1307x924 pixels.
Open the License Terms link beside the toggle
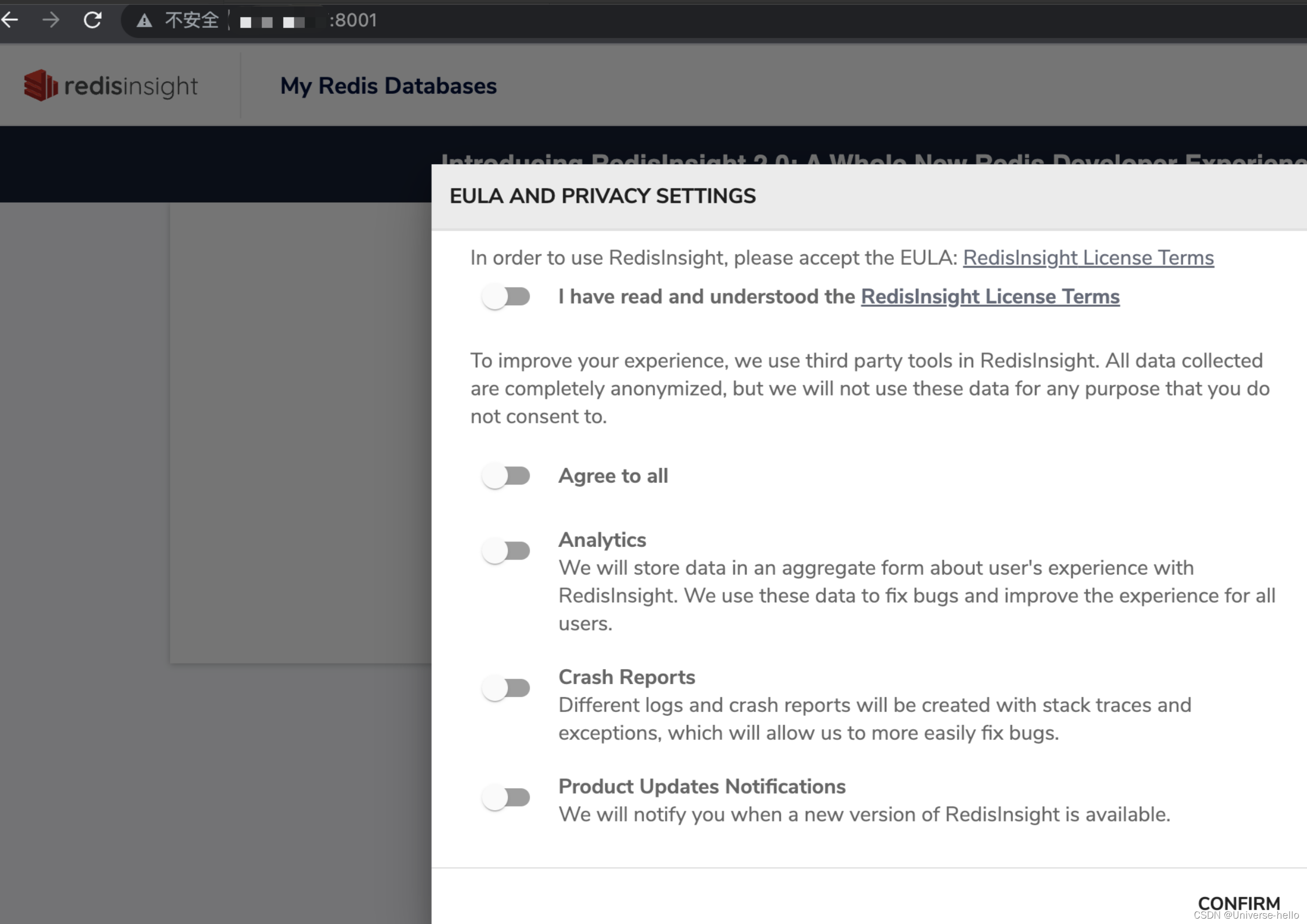(989, 297)
